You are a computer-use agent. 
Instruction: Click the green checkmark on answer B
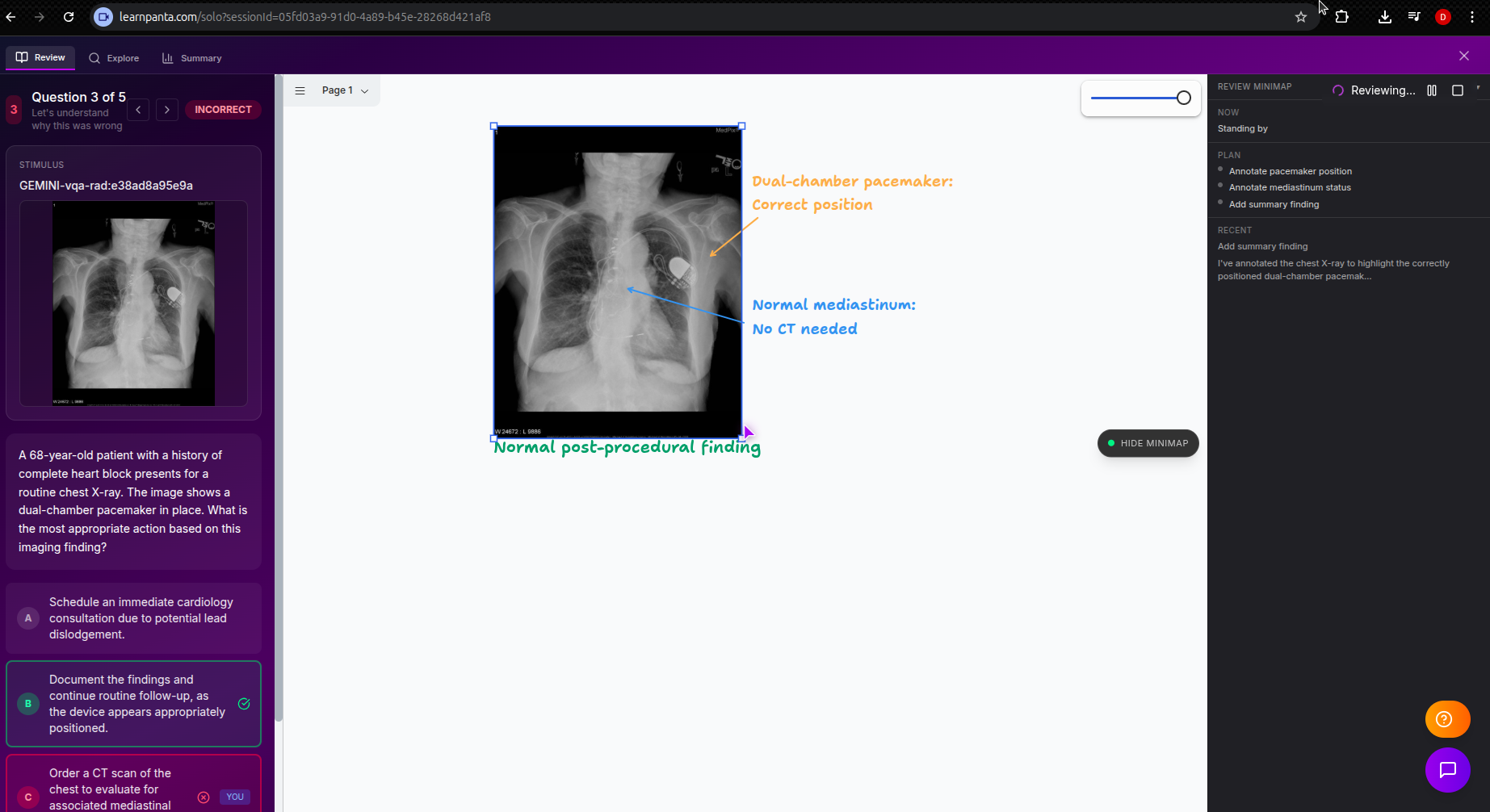tap(244, 704)
